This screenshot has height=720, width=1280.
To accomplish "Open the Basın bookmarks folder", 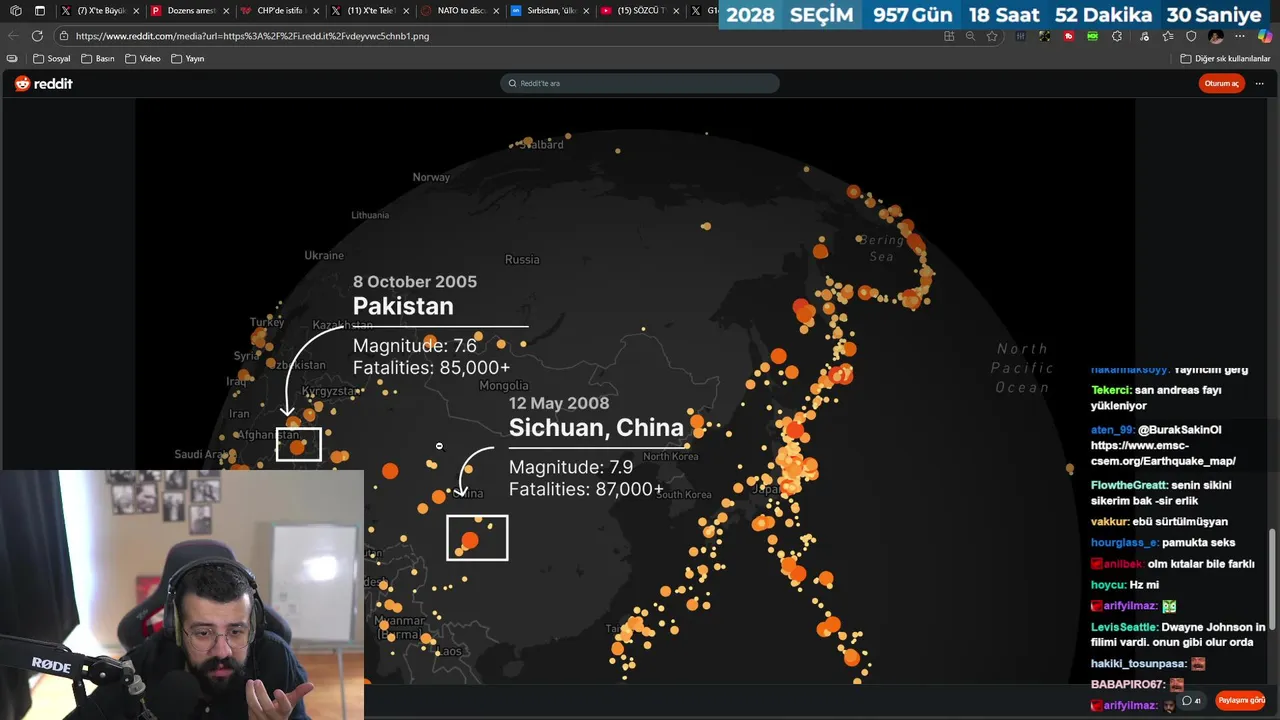I will [x=98, y=59].
